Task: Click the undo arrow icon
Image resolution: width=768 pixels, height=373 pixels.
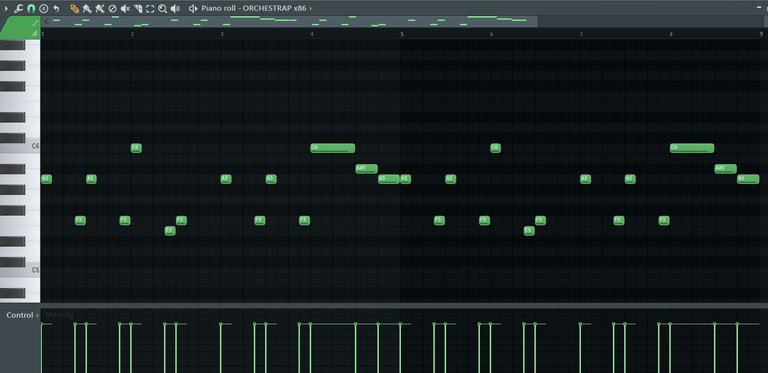Action: click(x=56, y=8)
